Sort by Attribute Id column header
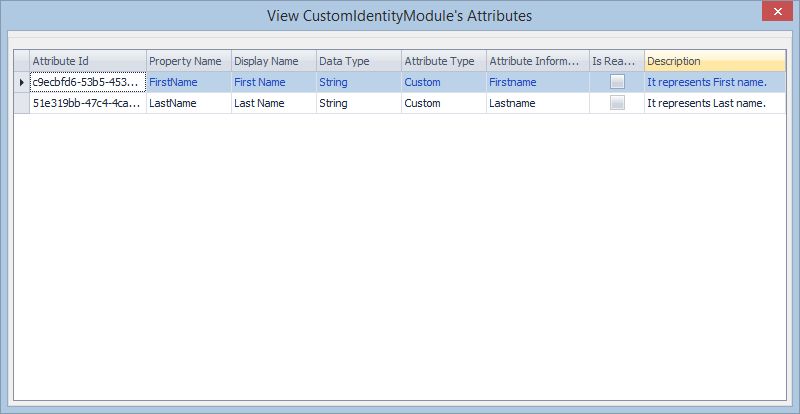 [88, 61]
